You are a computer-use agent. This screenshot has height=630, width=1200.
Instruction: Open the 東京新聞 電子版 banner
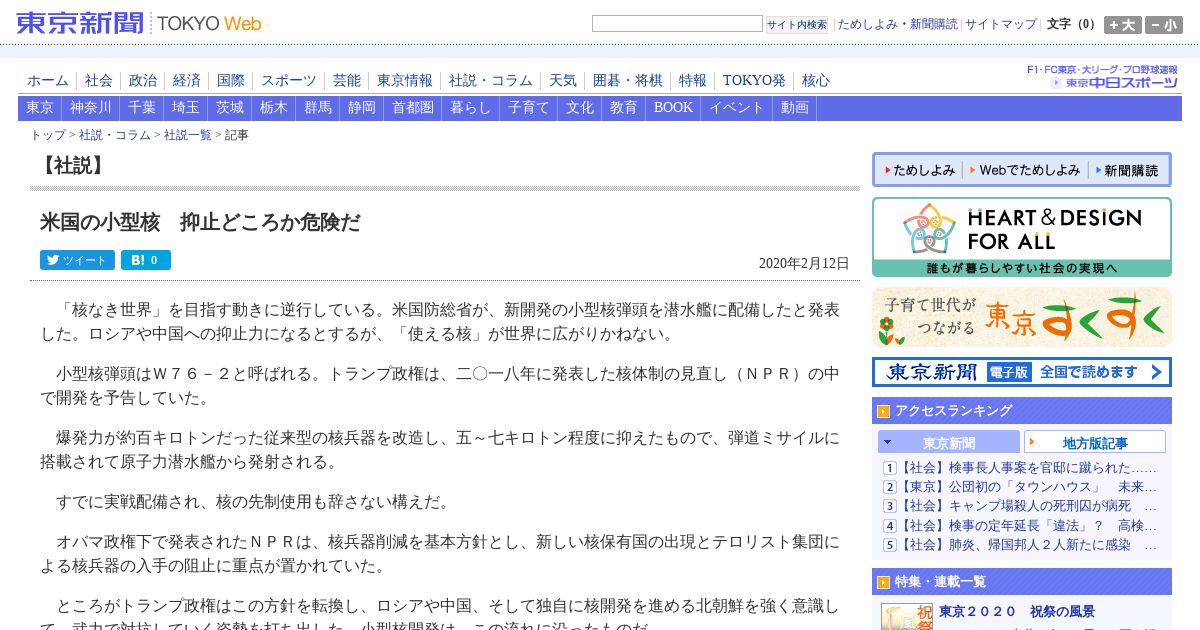click(1022, 372)
